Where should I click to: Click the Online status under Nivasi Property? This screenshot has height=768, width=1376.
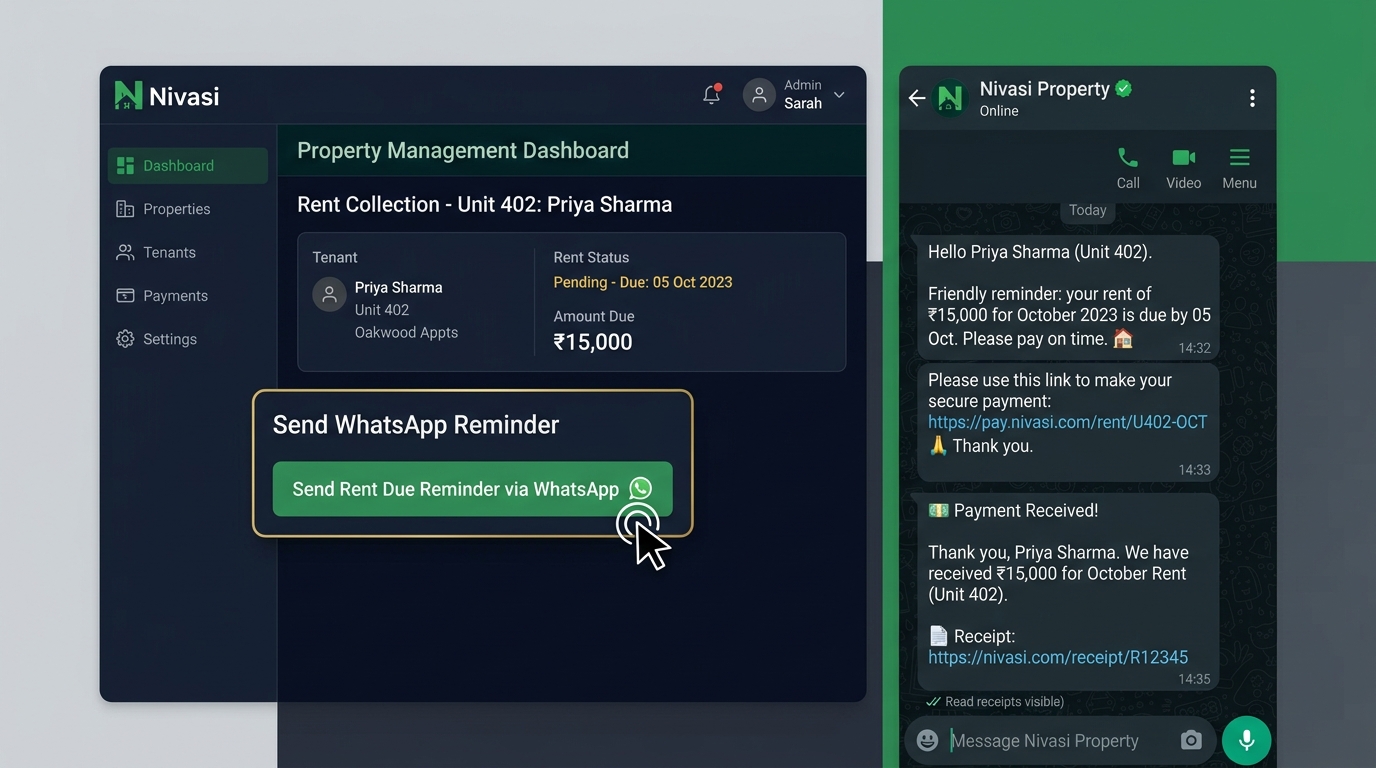tap(999, 111)
